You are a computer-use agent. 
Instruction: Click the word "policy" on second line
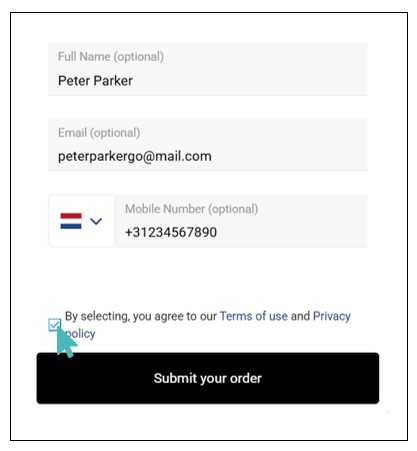coord(80,334)
